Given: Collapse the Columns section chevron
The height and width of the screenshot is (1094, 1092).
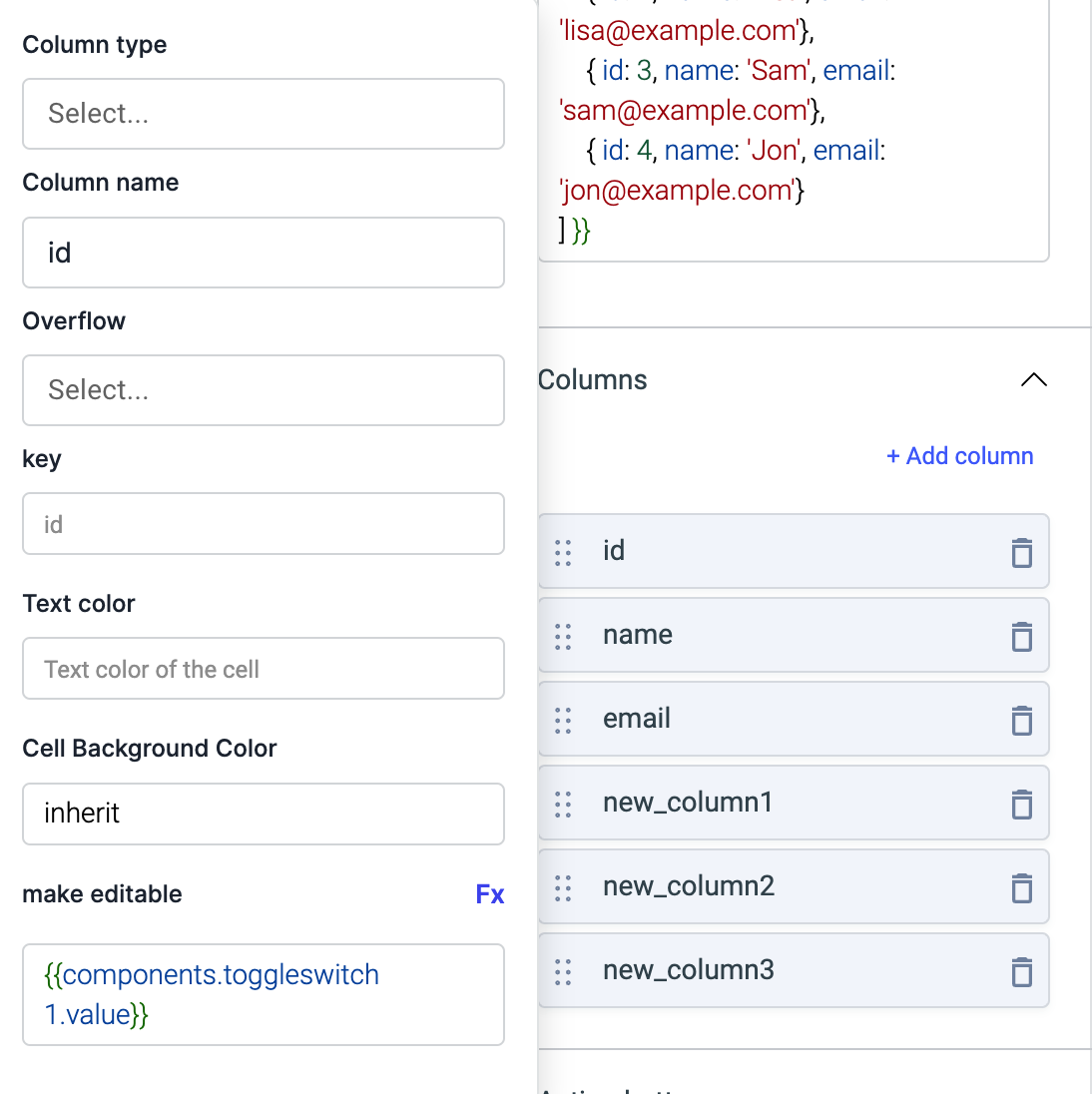Looking at the screenshot, I should (1033, 380).
